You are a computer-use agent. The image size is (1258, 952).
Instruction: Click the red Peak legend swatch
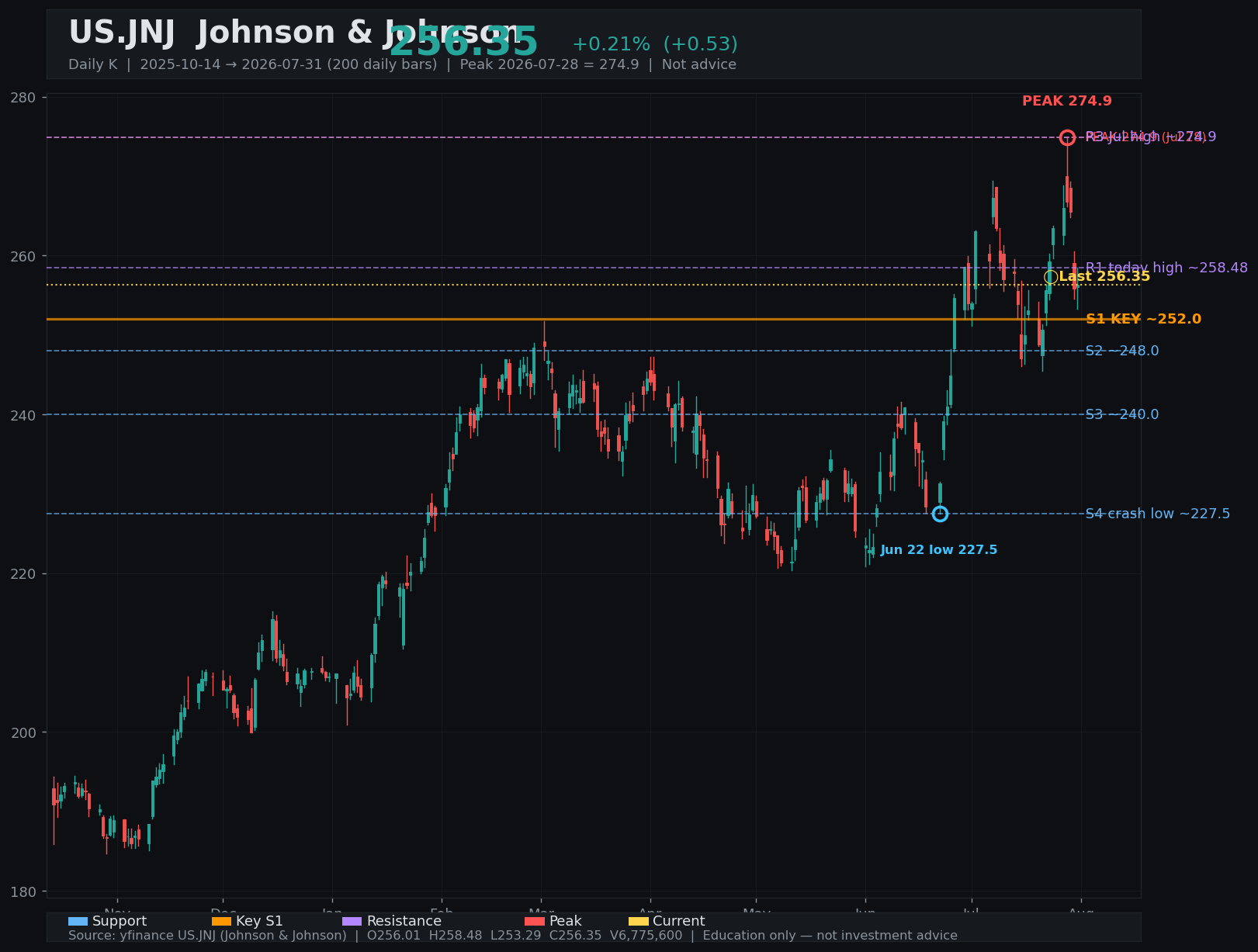(535, 921)
